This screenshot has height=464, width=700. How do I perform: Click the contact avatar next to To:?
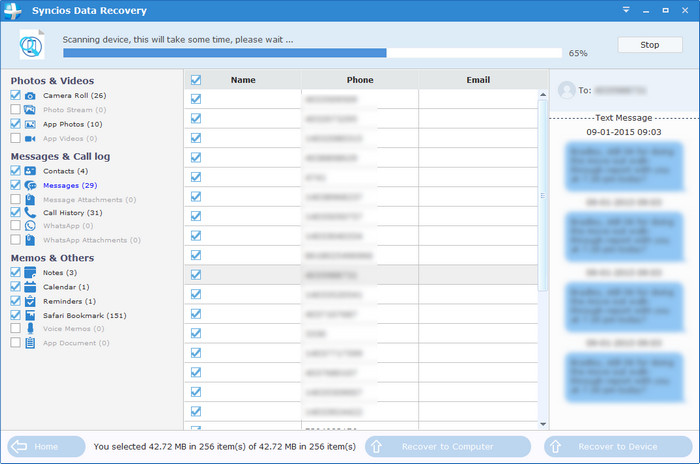tap(567, 90)
